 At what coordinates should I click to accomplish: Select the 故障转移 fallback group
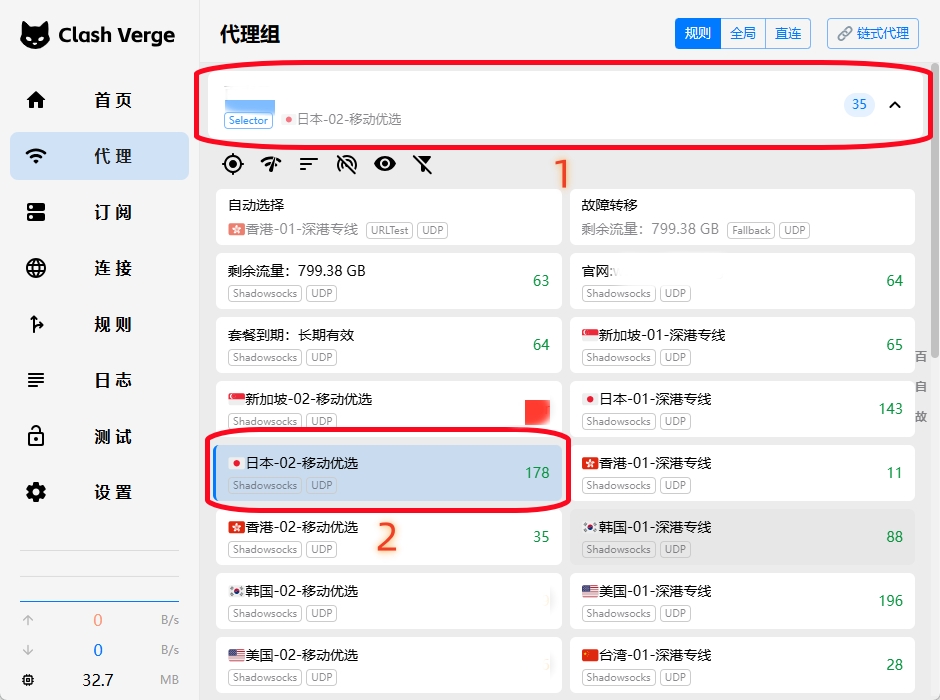point(742,217)
